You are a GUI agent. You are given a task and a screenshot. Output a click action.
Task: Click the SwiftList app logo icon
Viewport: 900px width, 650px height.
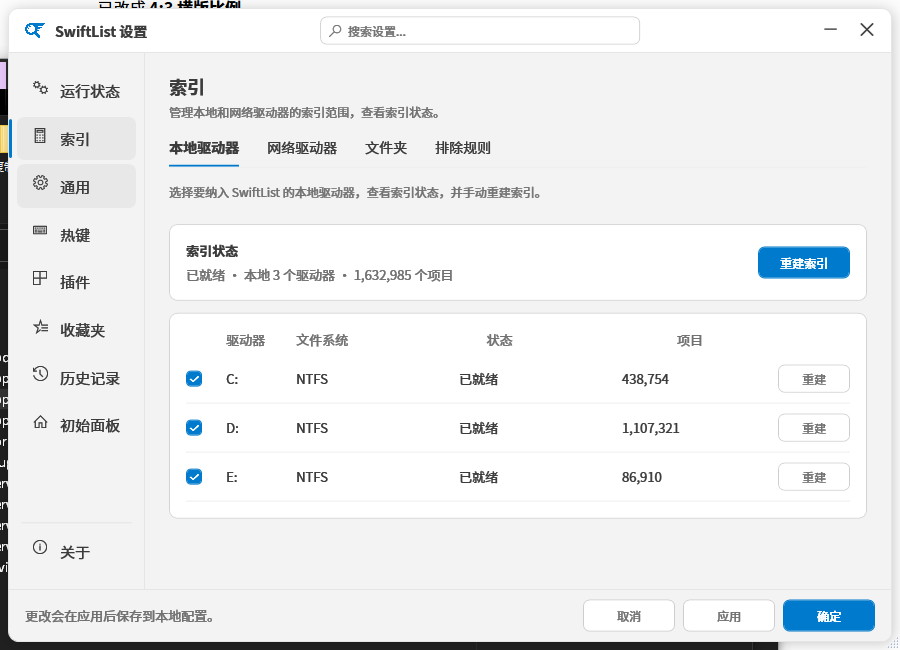tap(34, 30)
